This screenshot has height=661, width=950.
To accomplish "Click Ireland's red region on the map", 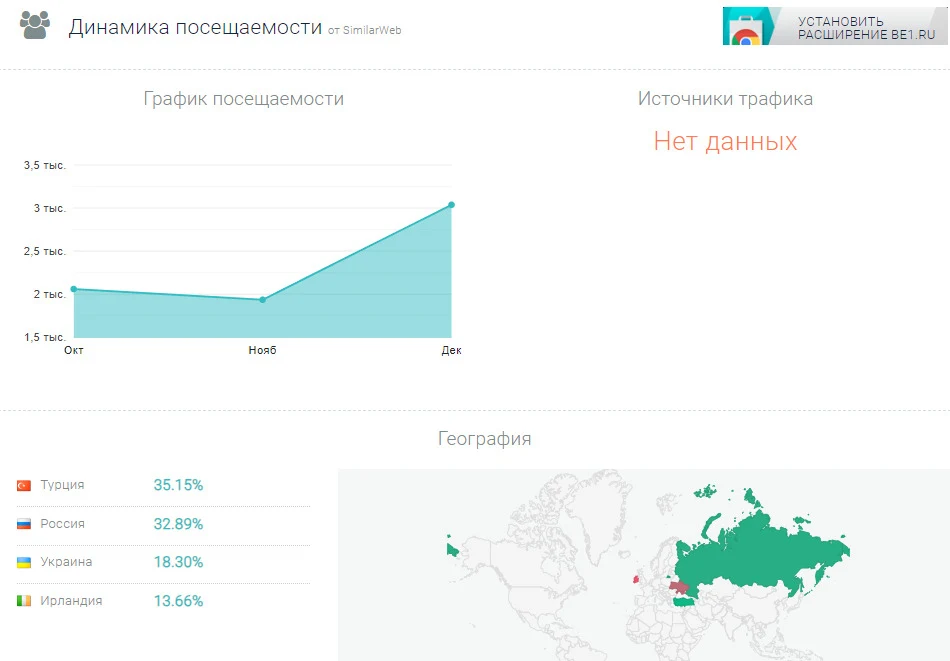I will click(636, 580).
